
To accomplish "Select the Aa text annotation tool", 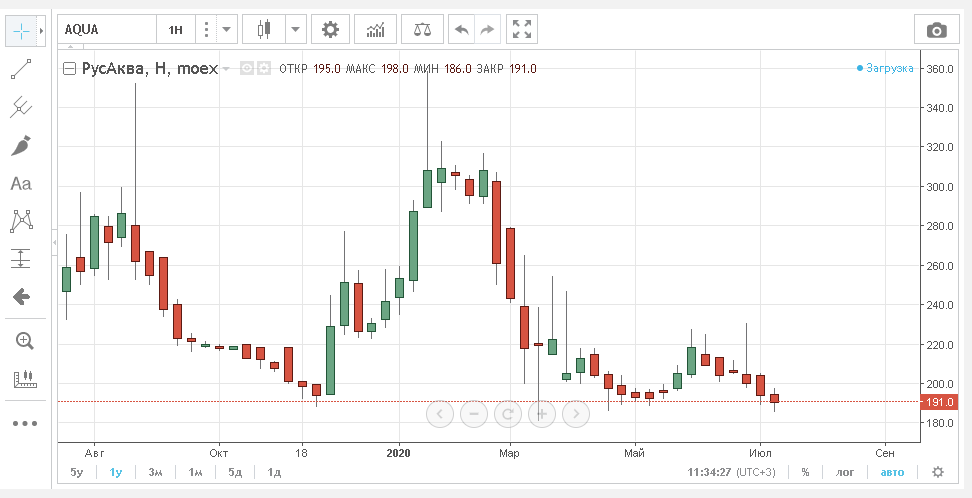I will tap(21, 184).
